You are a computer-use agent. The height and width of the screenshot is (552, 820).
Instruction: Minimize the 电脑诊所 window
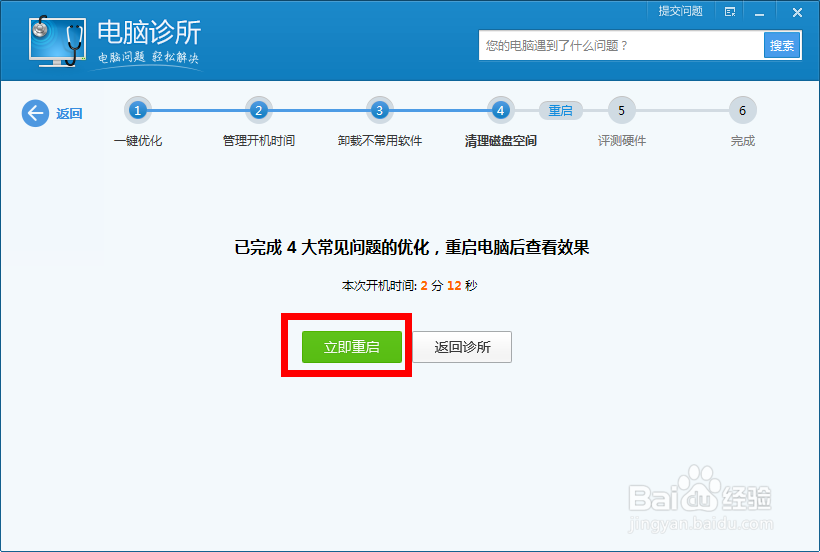[759, 12]
